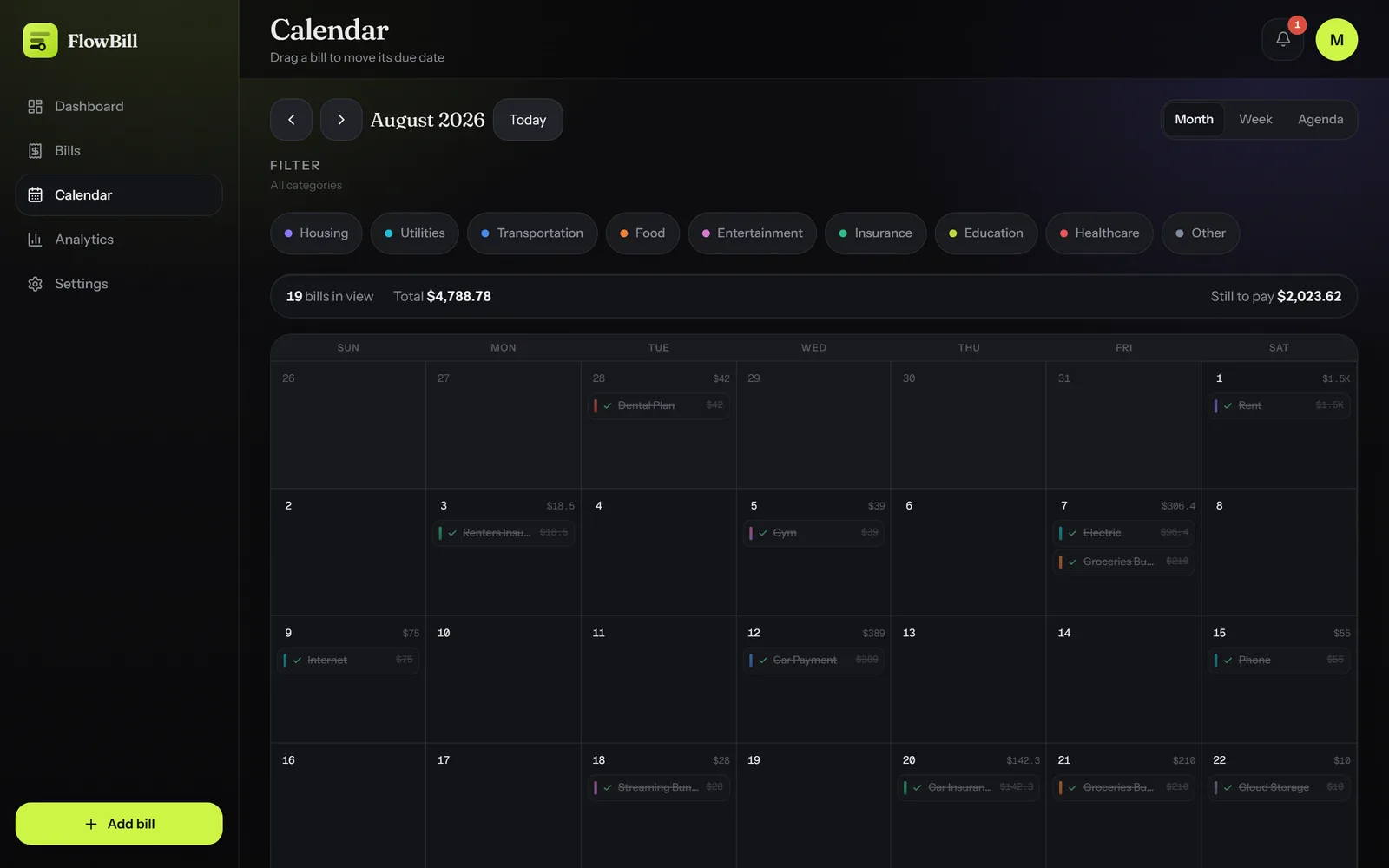
Task: Toggle the Transportation category filter
Action: [x=532, y=233]
